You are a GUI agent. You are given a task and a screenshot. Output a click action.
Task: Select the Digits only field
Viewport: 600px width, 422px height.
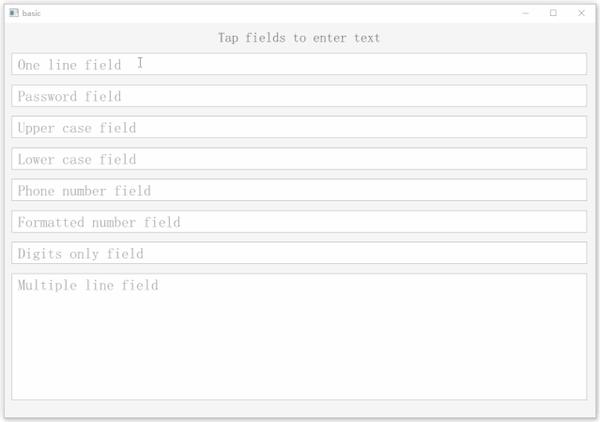pyautogui.click(x=299, y=253)
